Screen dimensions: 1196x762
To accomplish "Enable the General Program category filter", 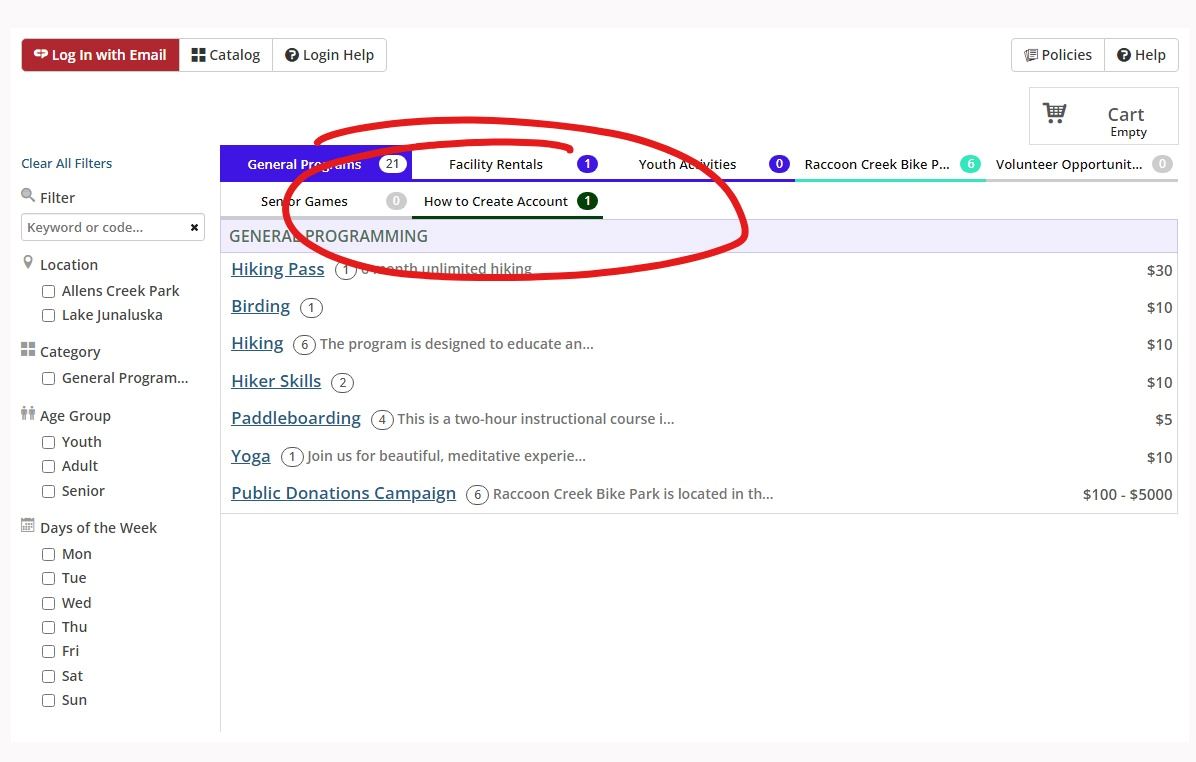I will [48, 378].
